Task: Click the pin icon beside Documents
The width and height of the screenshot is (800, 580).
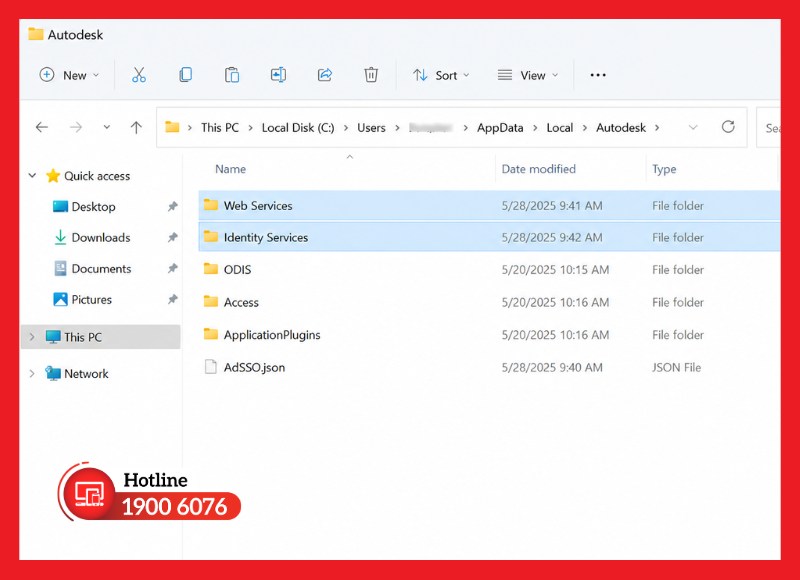Action: pos(172,268)
